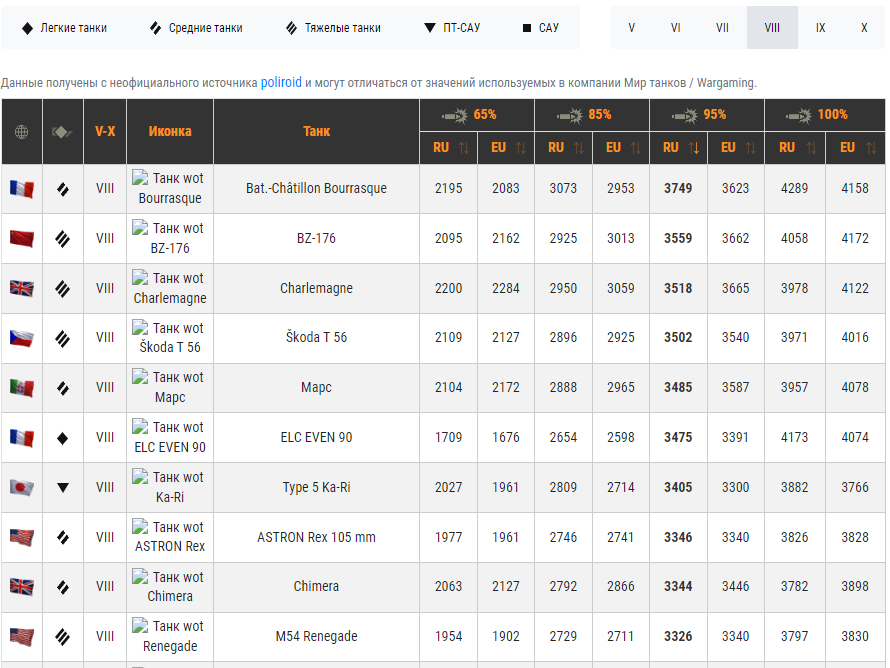The width and height of the screenshot is (890, 668).
Task: Click the Czech flag in Škoda T 56 row
Action: click(22, 338)
